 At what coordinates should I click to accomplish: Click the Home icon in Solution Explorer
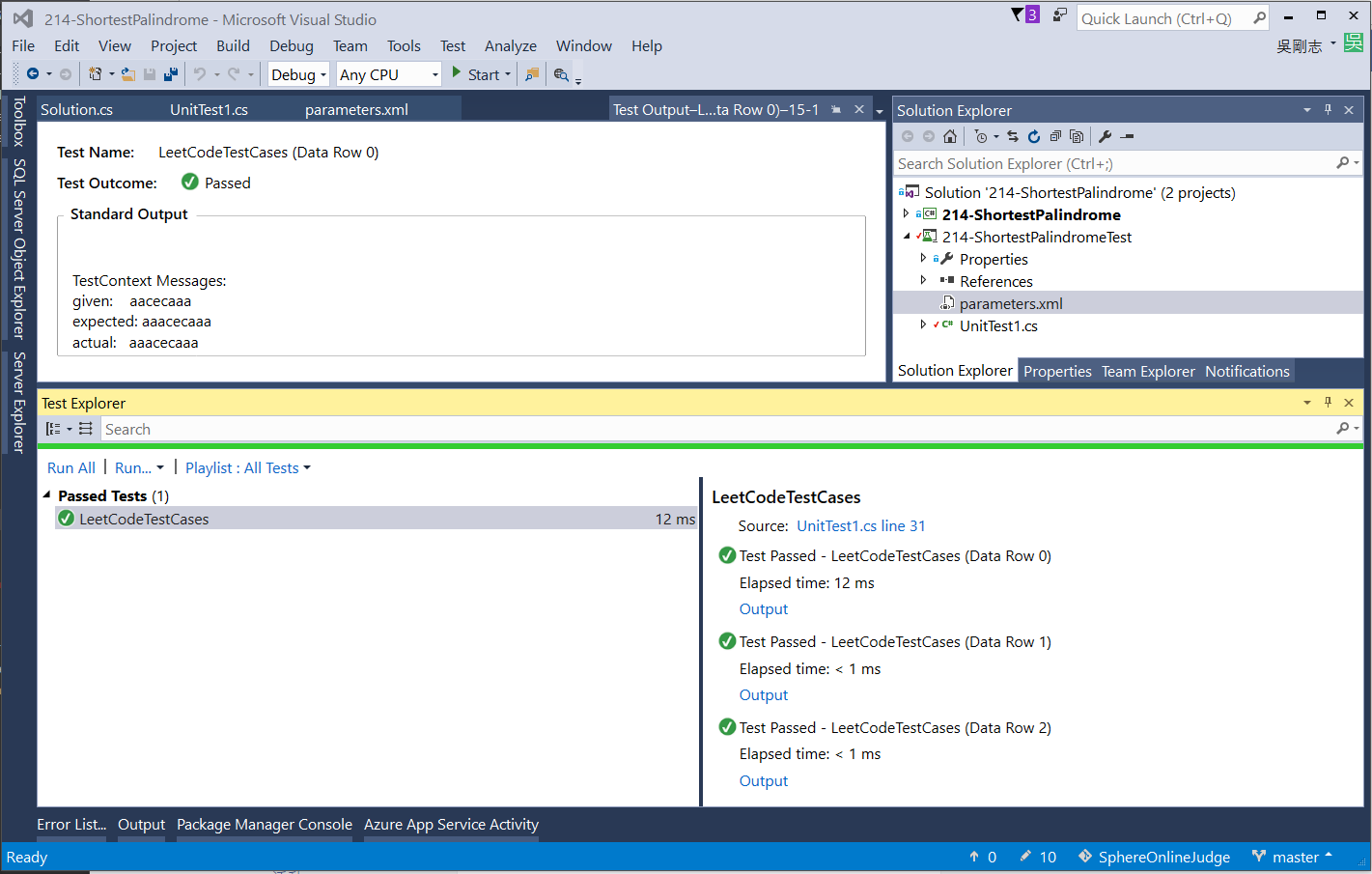click(x=950, y=136)
